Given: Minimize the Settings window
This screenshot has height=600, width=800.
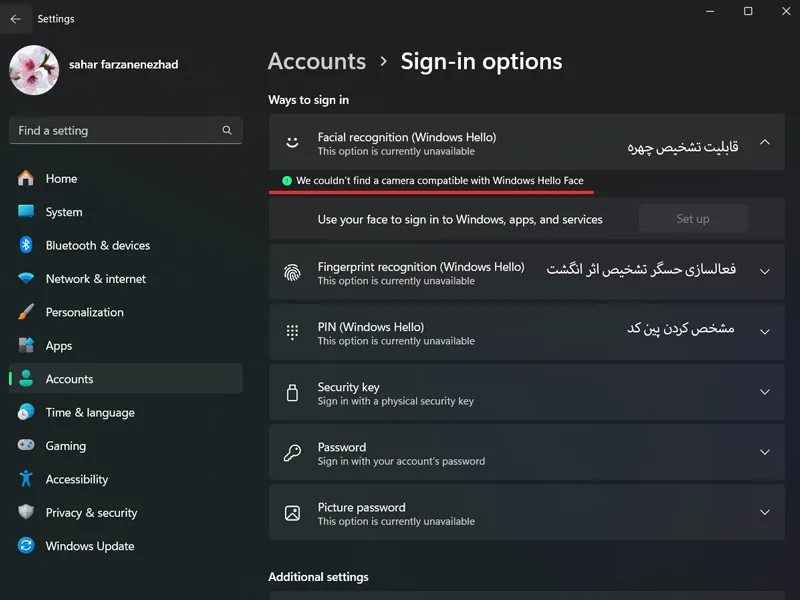Looking at the screenshot, I should [710, 11].
